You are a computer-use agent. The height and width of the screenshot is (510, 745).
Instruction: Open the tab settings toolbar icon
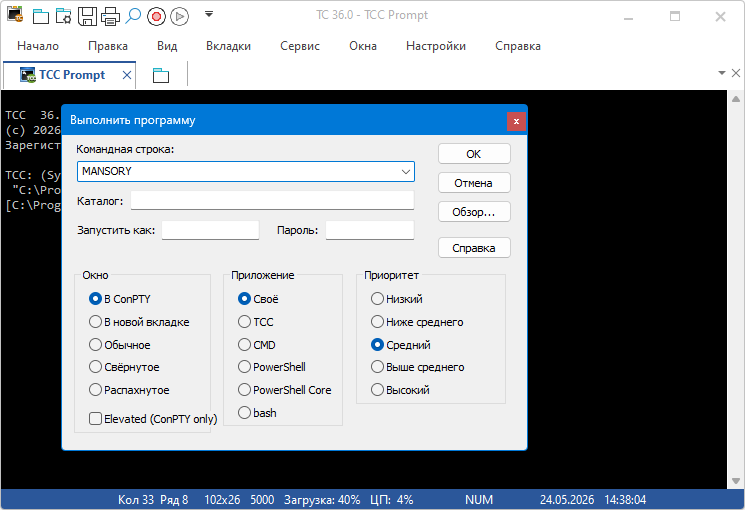click(x=63, y=16)
